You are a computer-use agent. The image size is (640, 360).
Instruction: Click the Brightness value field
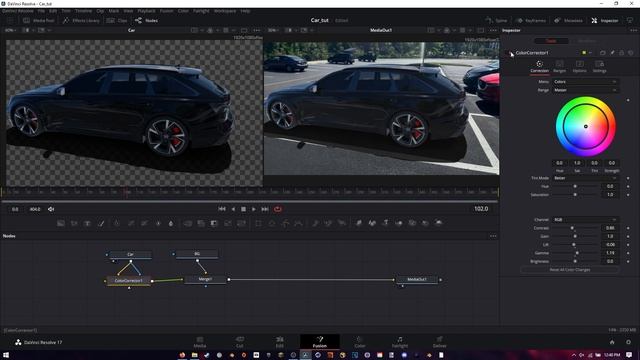coord(610,261)
